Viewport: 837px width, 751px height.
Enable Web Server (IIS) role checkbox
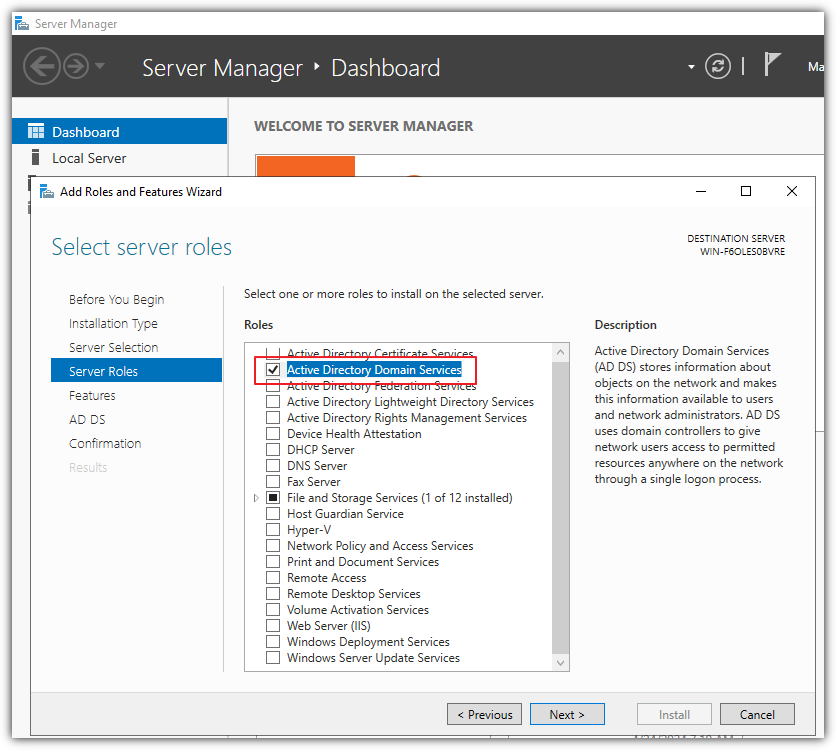[273, 626]
